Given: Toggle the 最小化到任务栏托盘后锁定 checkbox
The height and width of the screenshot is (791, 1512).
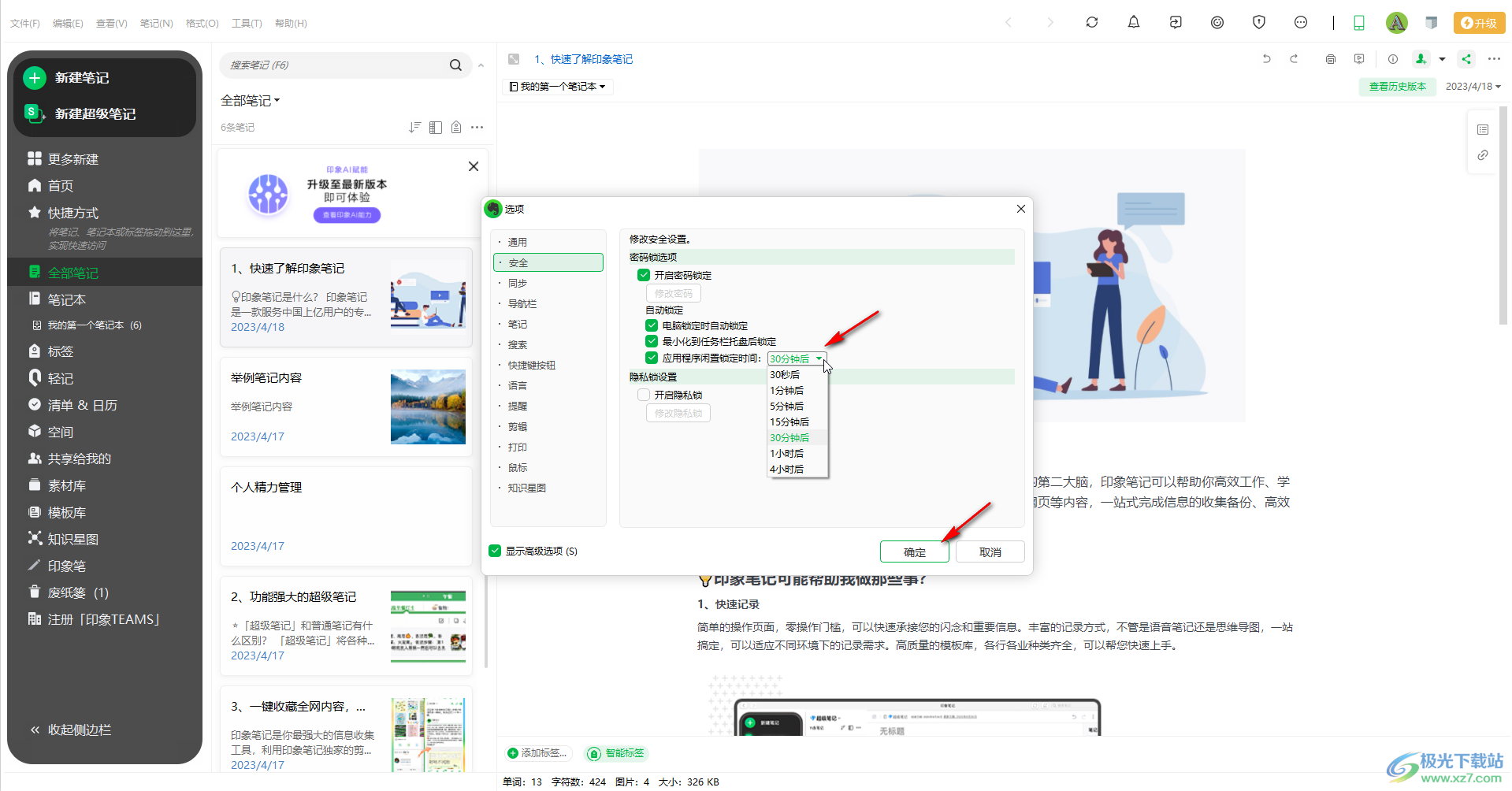Looking at the screenshot, I should pos(651,341).
